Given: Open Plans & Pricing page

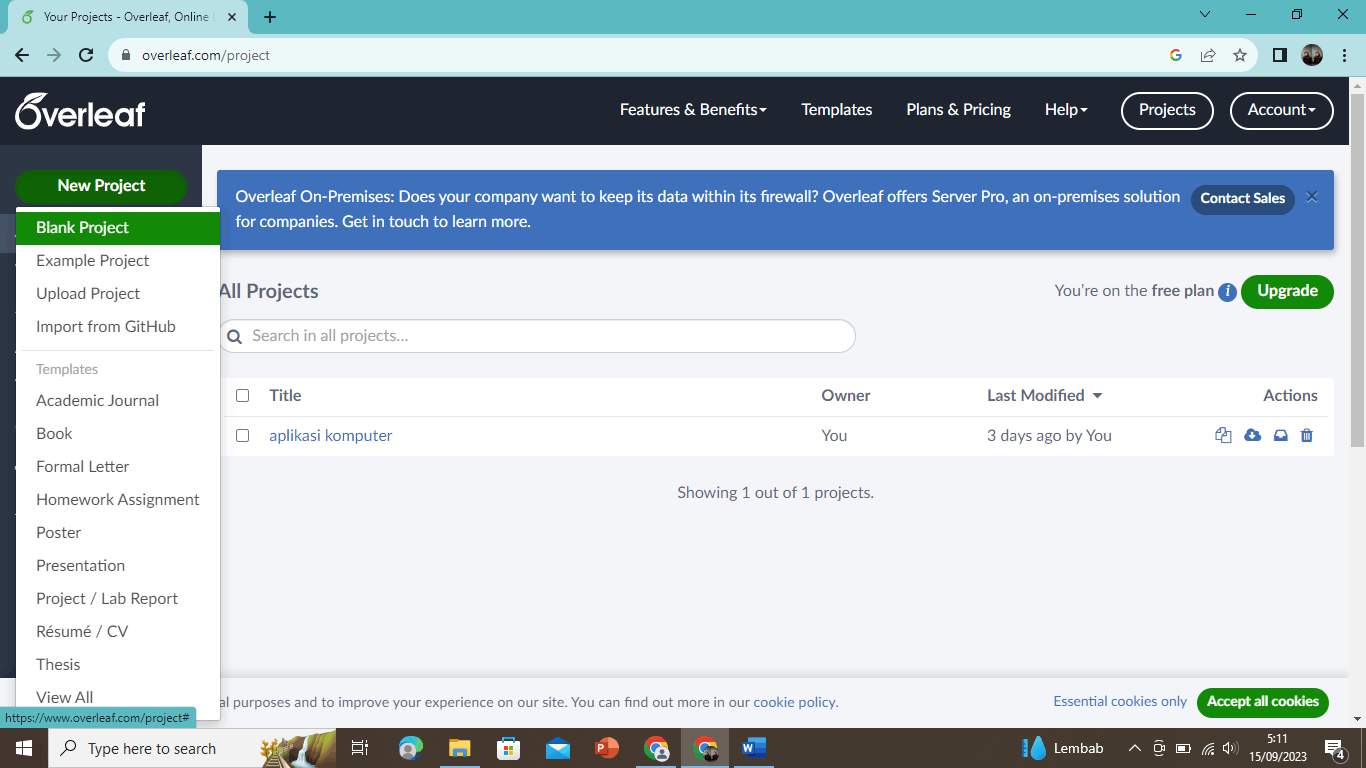Looking at the screenshot, I should pos(958,110).
